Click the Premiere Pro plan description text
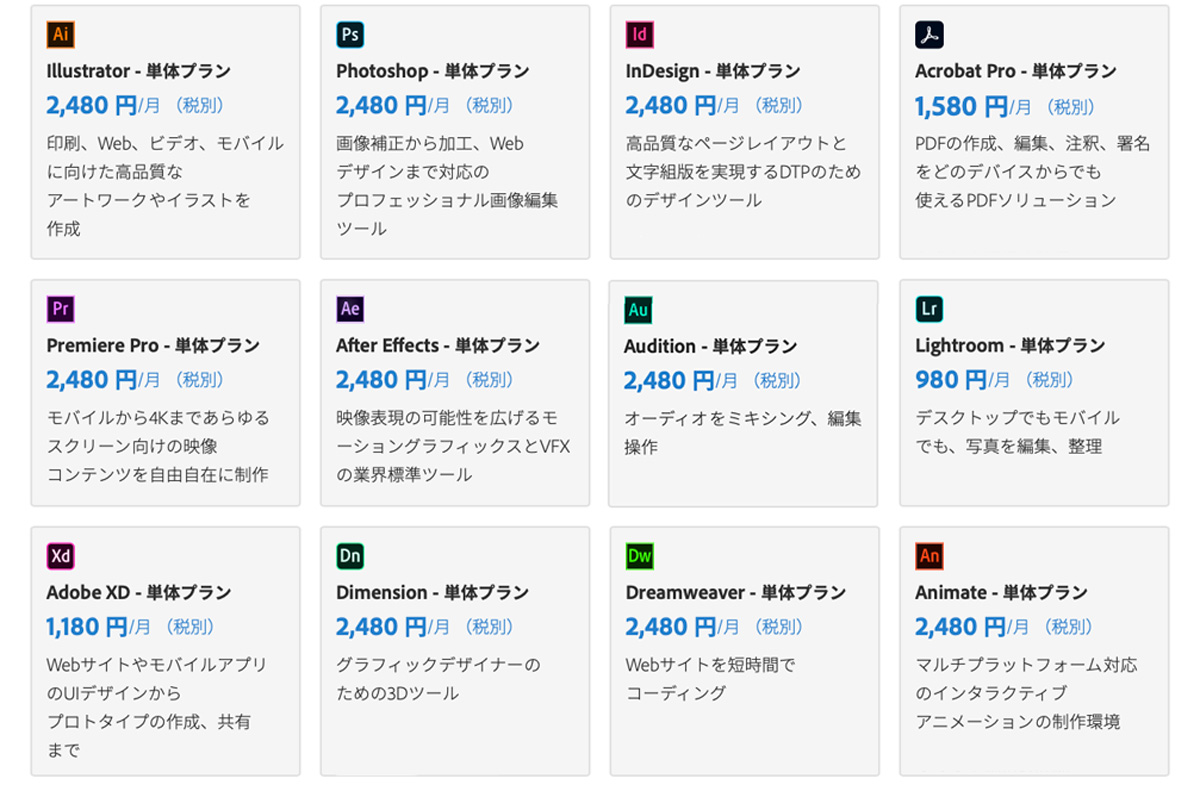 pyautogui.click(x=158, y=446)
